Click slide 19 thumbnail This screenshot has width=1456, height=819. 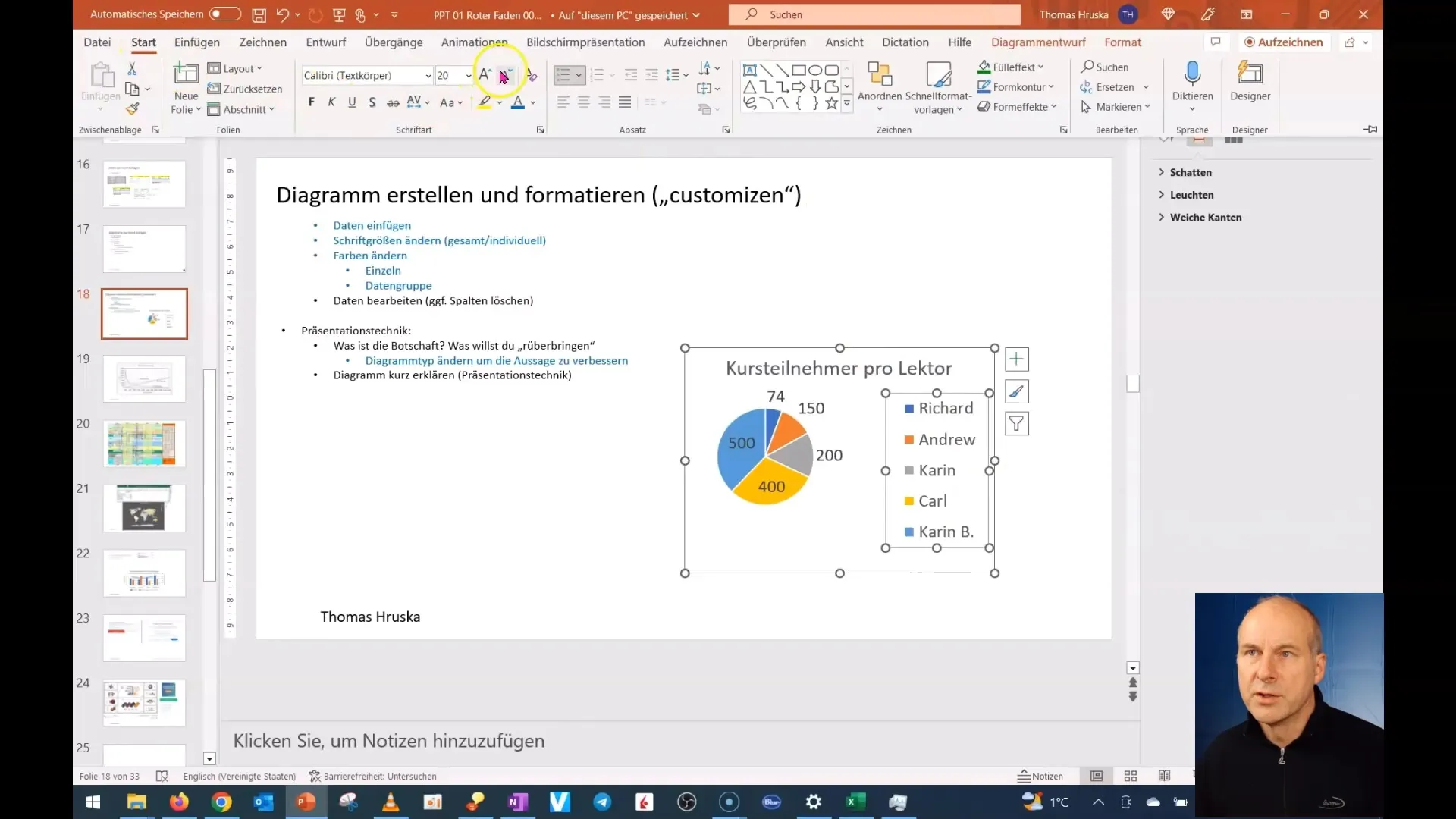[x=143, y=378]
